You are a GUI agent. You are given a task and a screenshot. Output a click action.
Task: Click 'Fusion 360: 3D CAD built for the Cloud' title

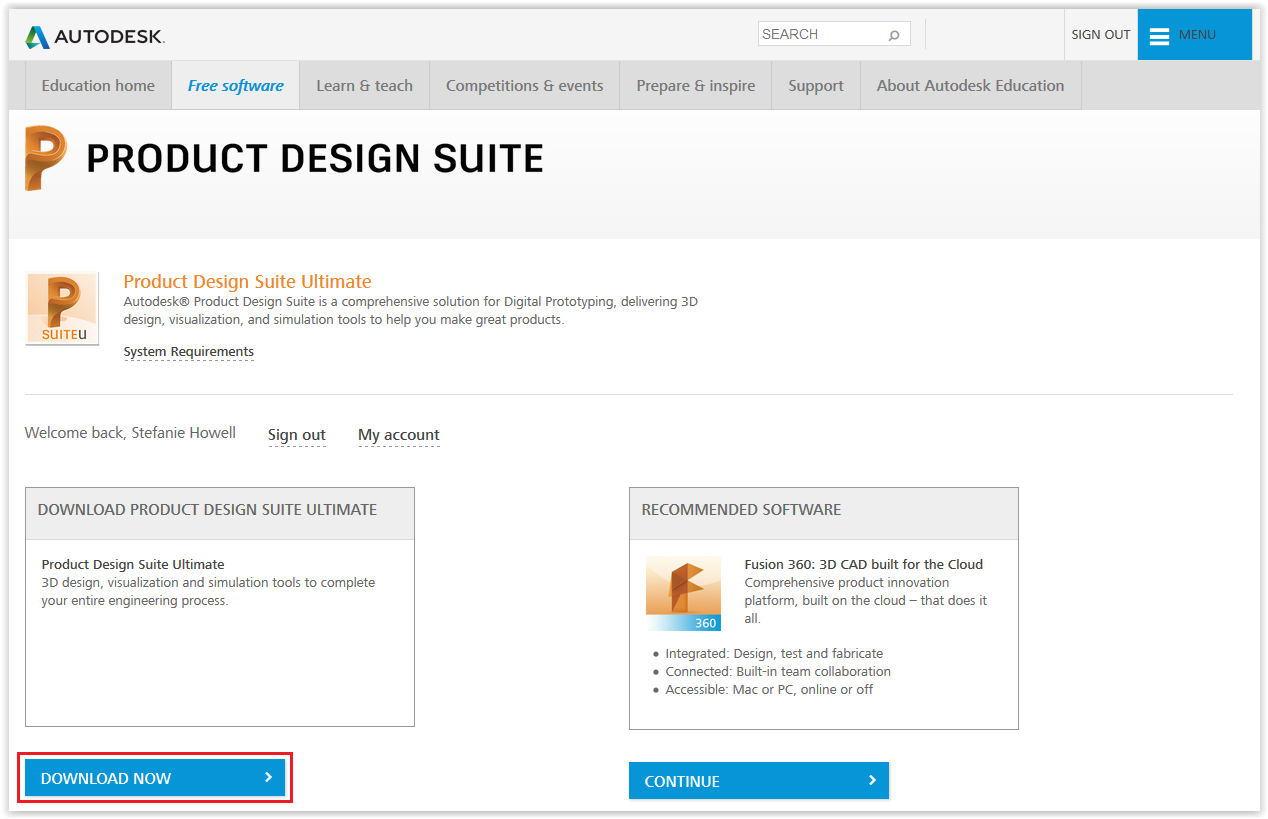pos(864,564)
